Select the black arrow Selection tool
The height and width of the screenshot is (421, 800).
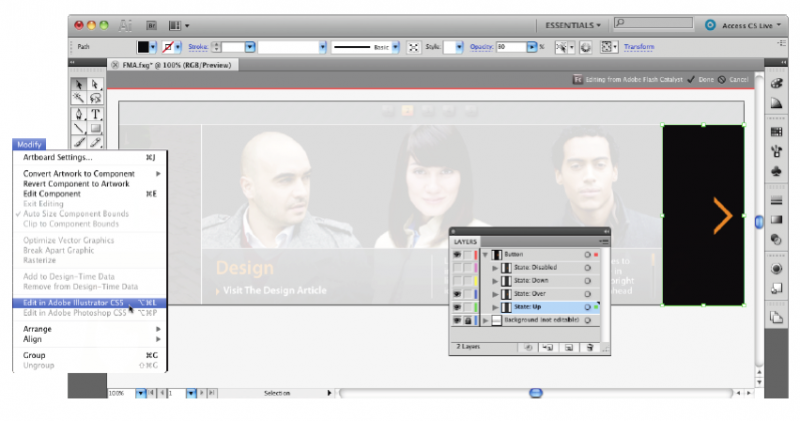pyautogui.click(x=79, y=84)
